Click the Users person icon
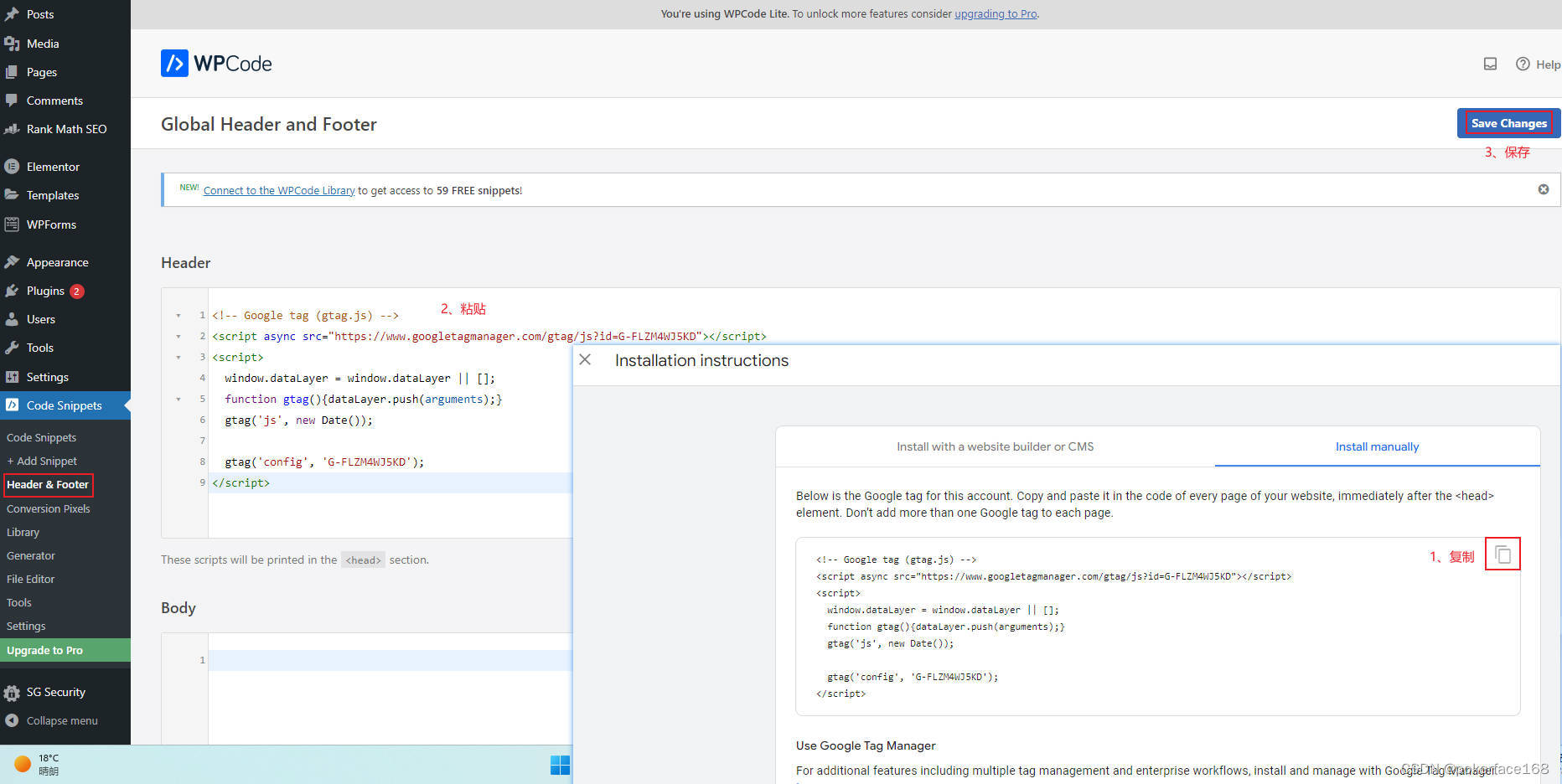The height and width of the screenshot is (784, 1562). click(12, 319)
